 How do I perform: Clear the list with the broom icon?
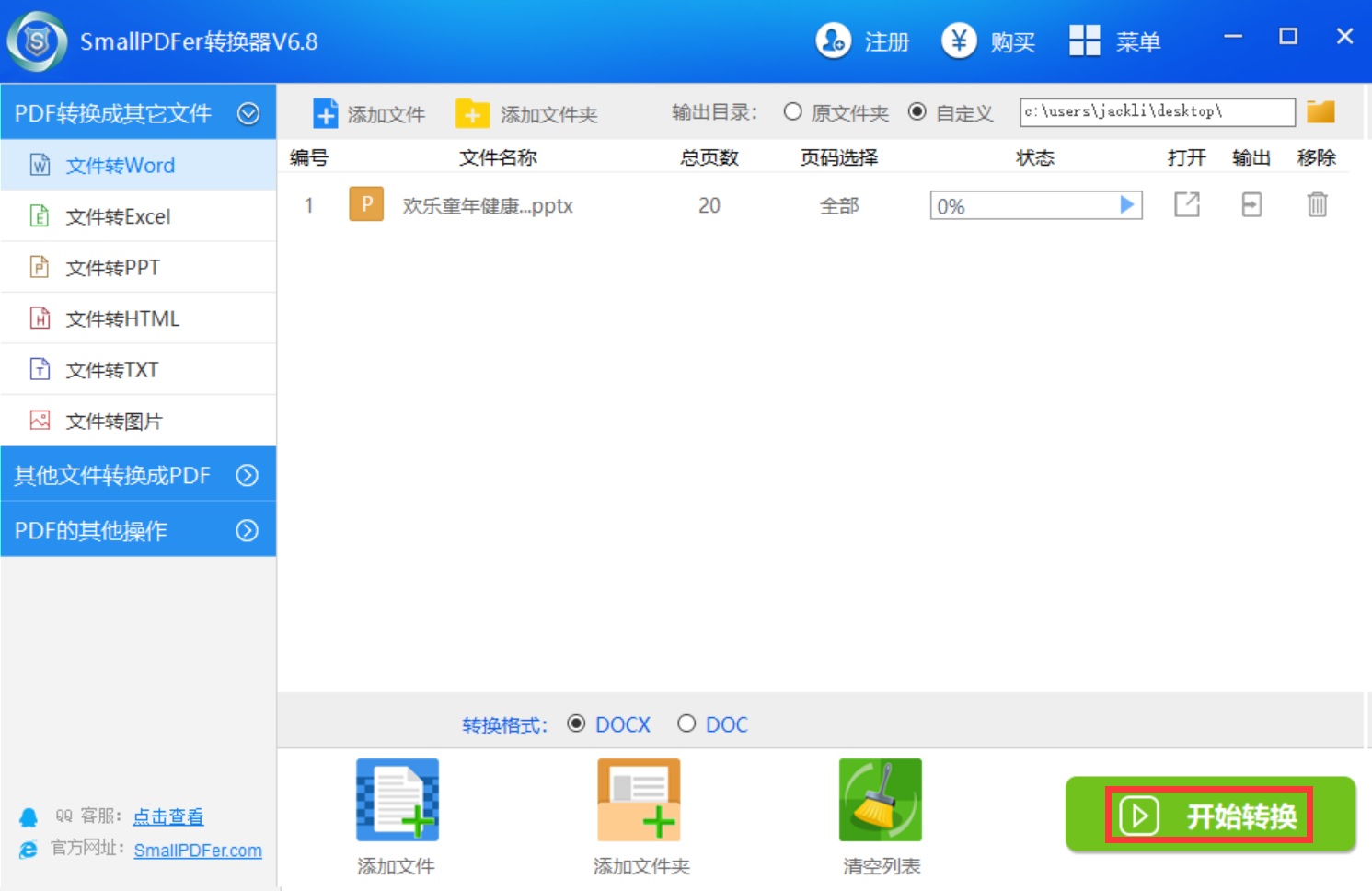click(880, 799)
